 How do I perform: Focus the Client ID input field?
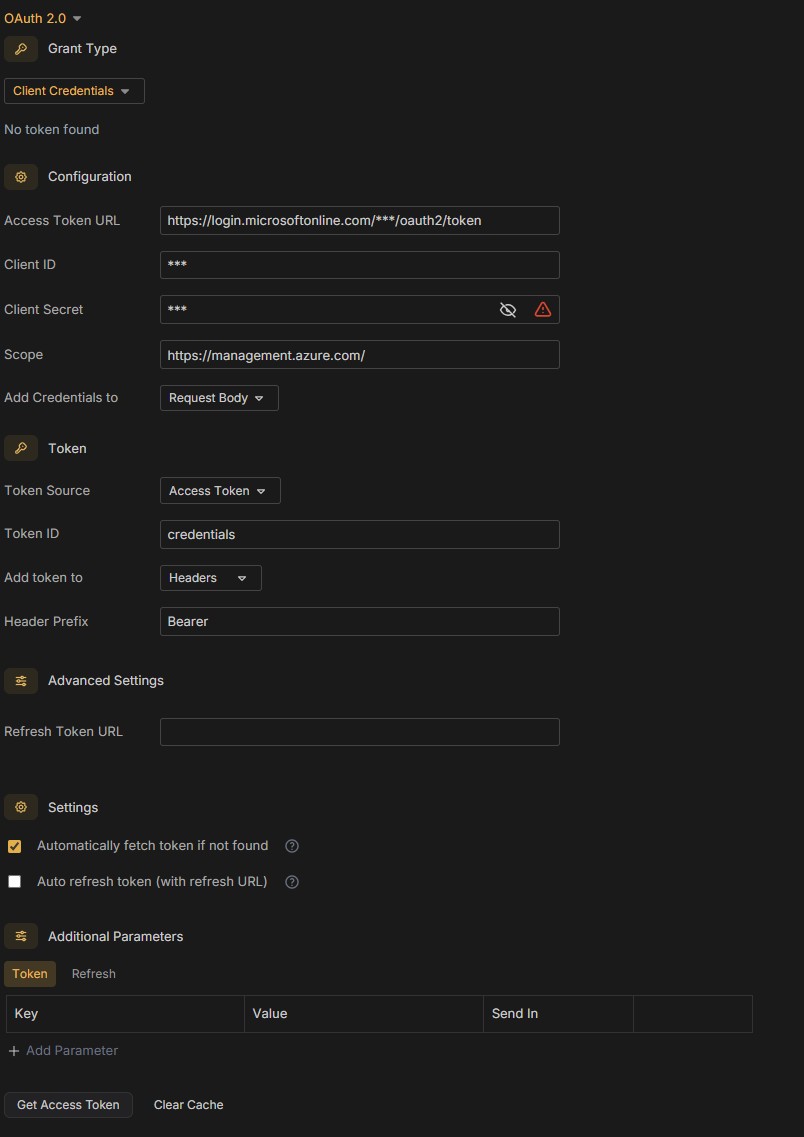(x=360, y=265)
